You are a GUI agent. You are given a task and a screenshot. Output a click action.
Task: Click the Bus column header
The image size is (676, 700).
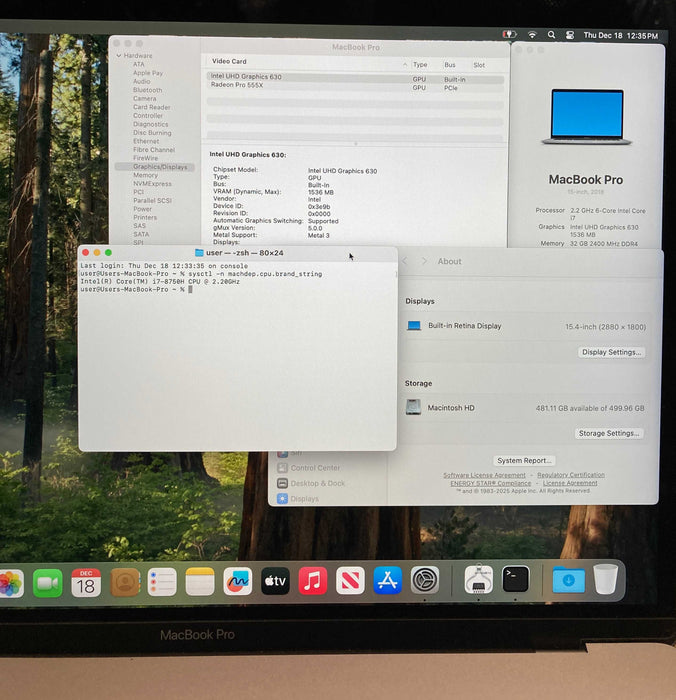coord(450,65)
